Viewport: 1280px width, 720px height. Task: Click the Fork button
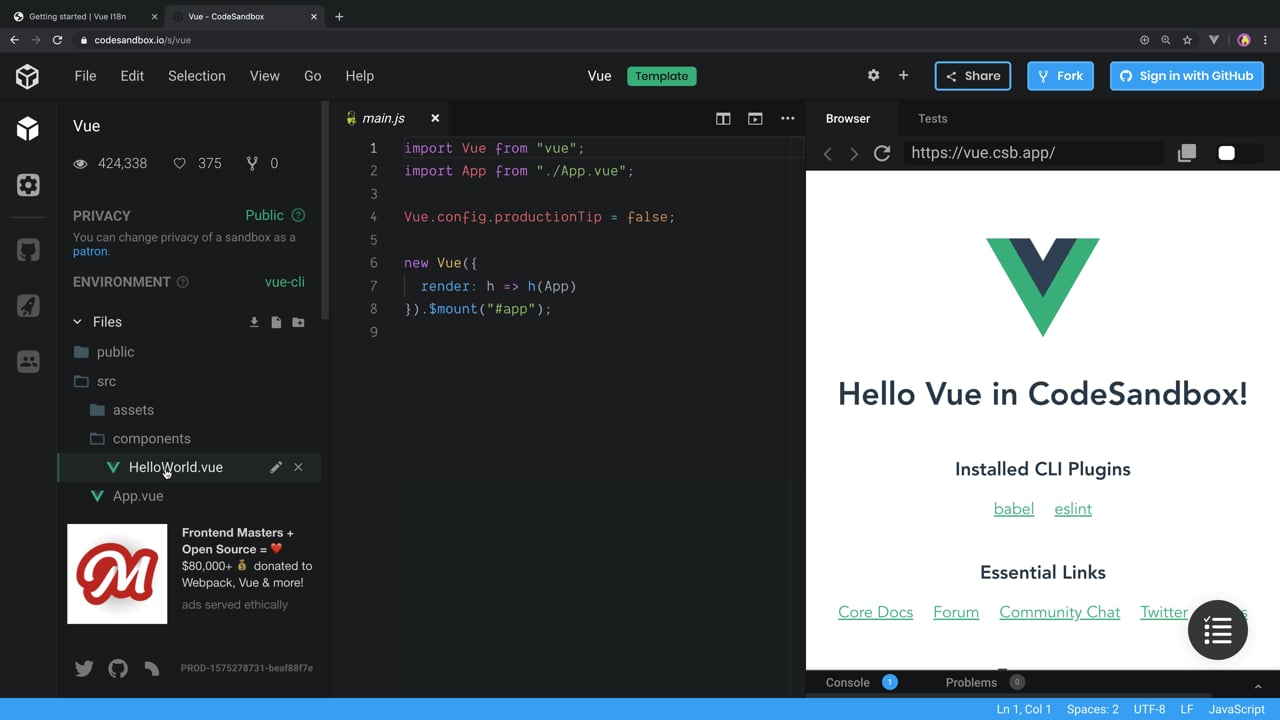1060,76
